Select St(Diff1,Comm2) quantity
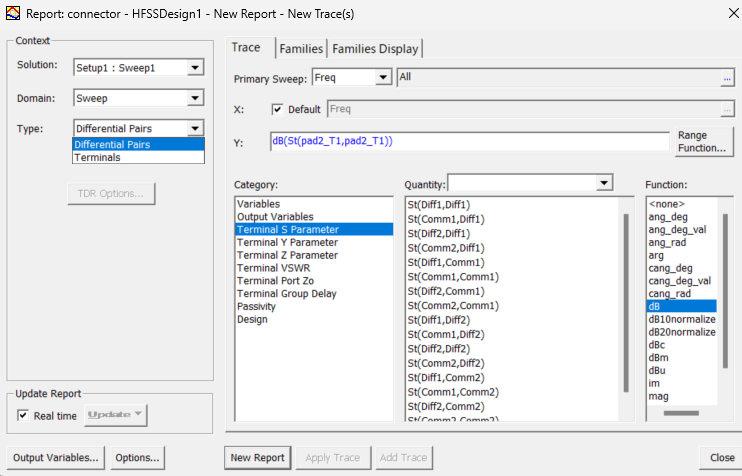Screen dimensions: 742x476 (513, 378)
